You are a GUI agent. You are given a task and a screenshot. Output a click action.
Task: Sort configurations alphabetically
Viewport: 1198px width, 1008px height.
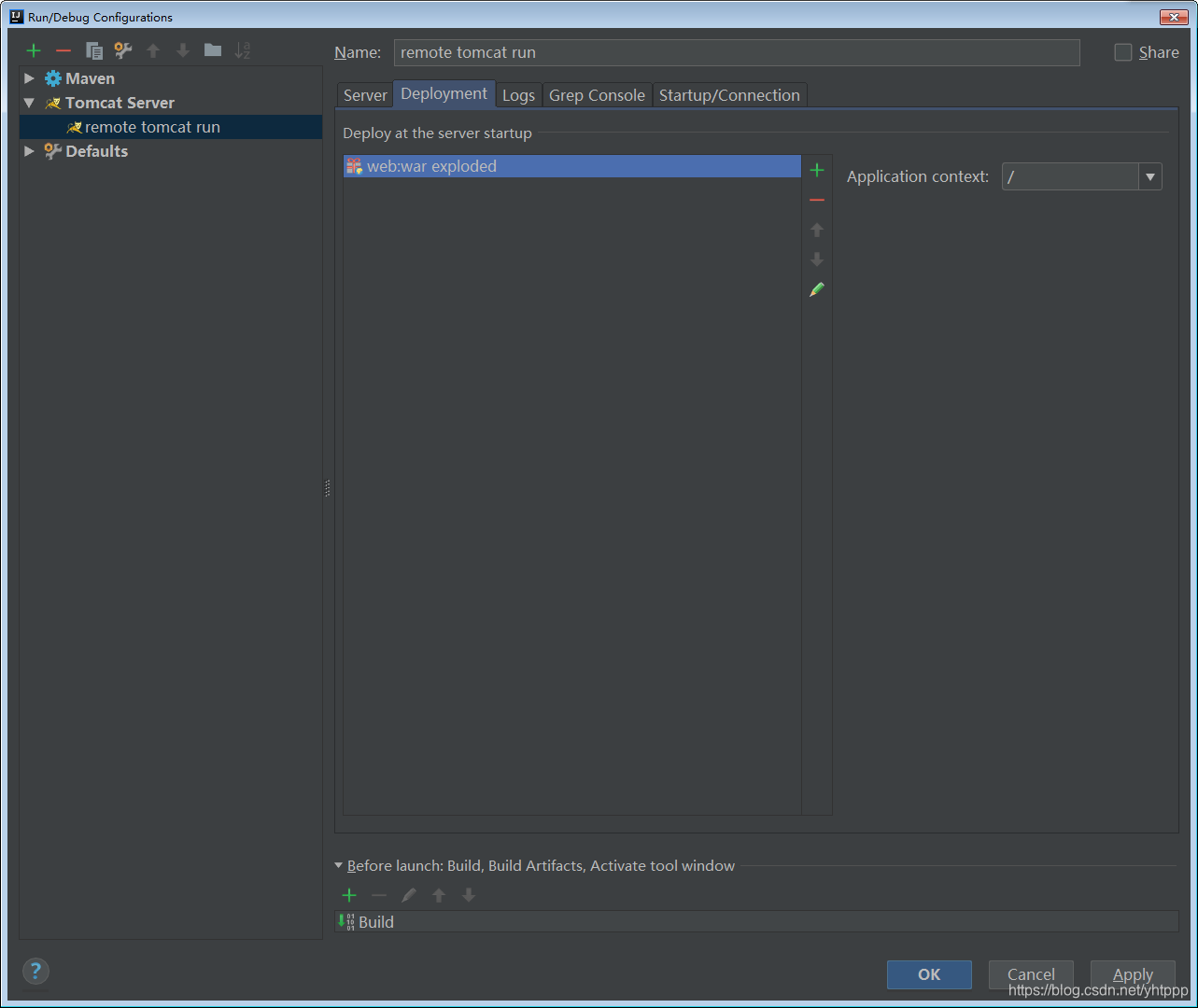(x=243, y=50)
